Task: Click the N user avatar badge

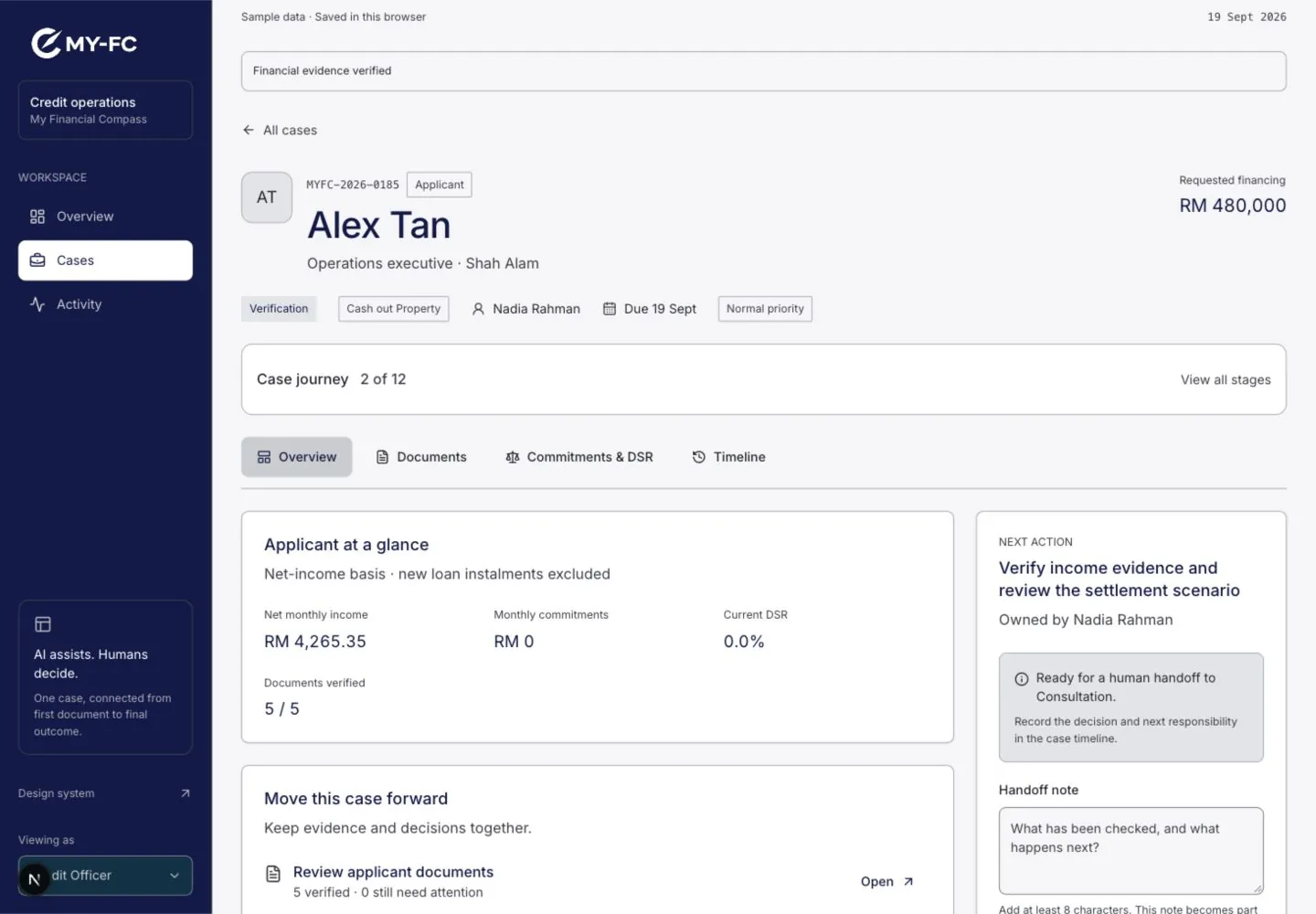Action: pos(35,879)
